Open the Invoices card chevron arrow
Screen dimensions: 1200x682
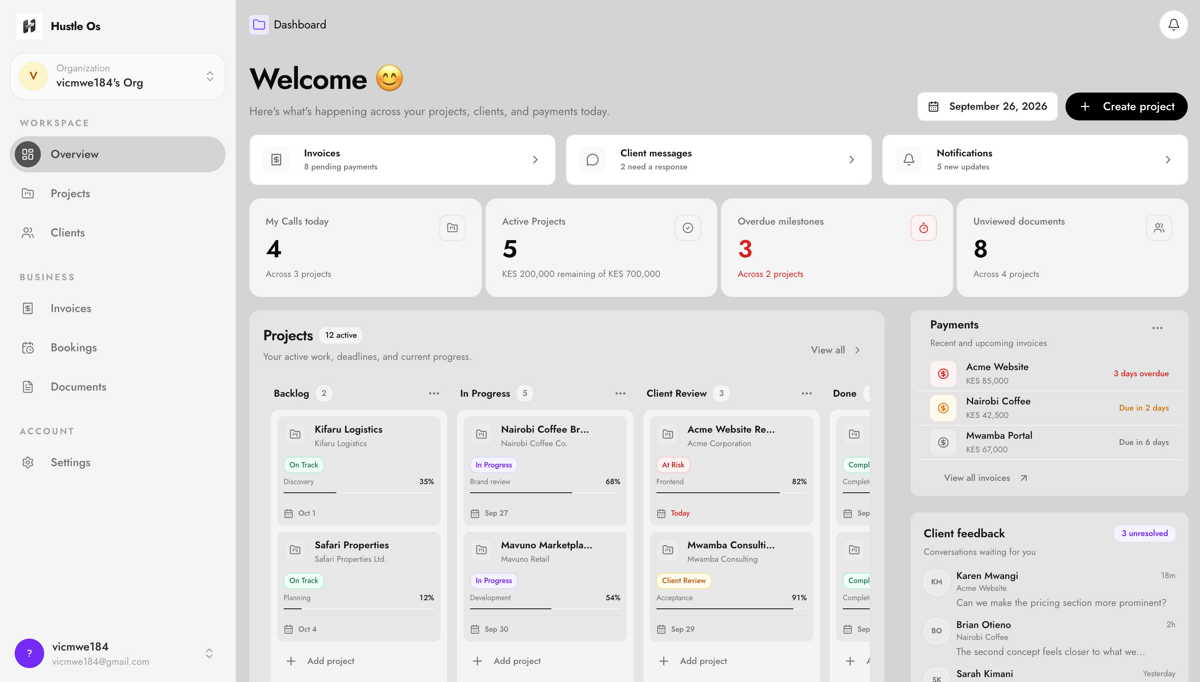pos(535,160)
